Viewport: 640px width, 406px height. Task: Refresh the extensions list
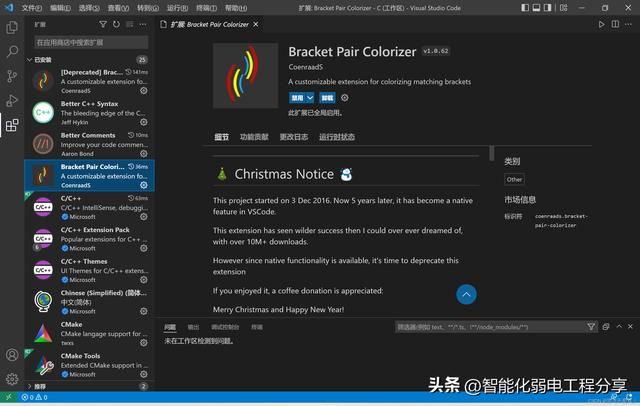115,24
